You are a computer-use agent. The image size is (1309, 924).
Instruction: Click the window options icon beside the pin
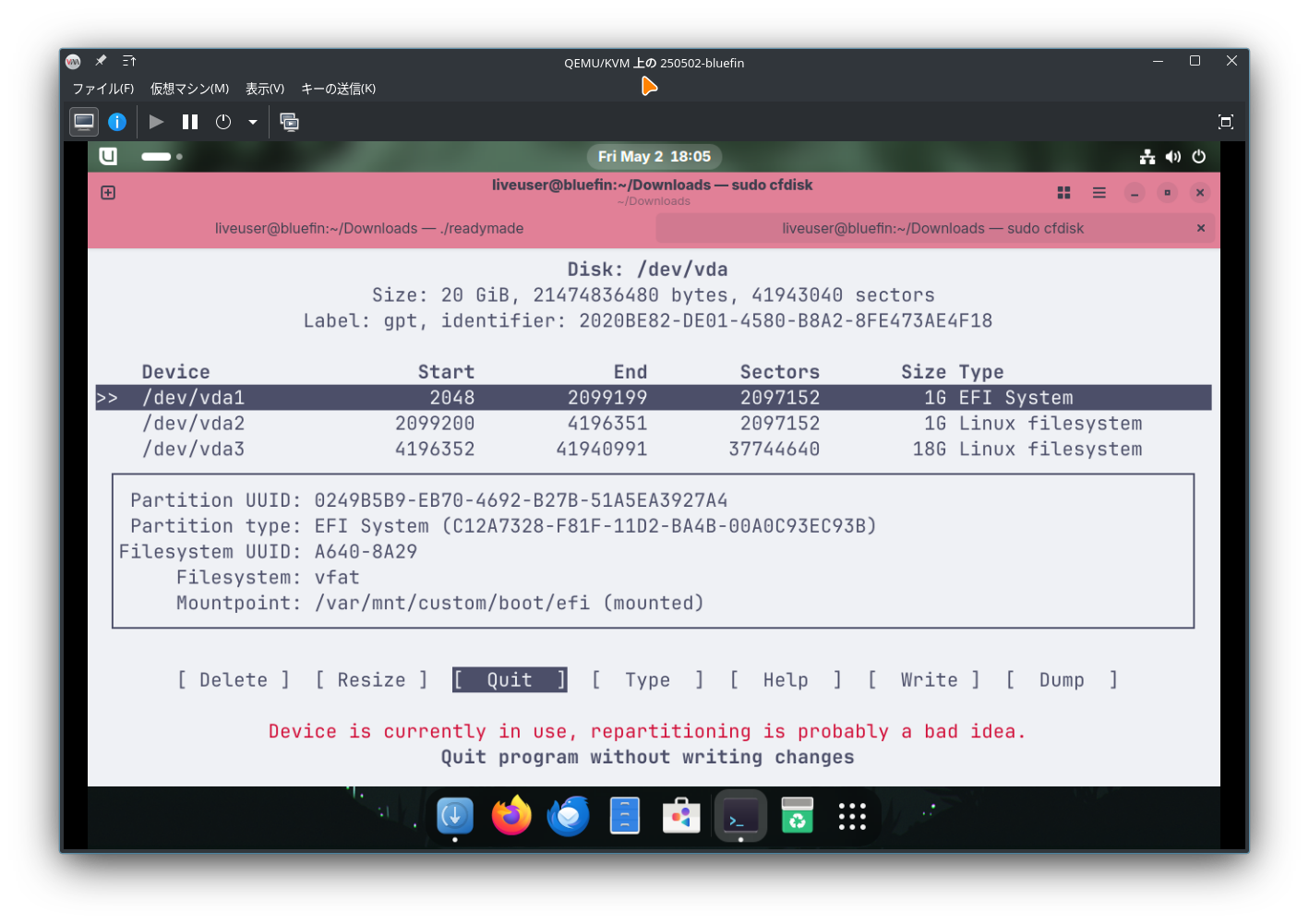coord(129,61)
